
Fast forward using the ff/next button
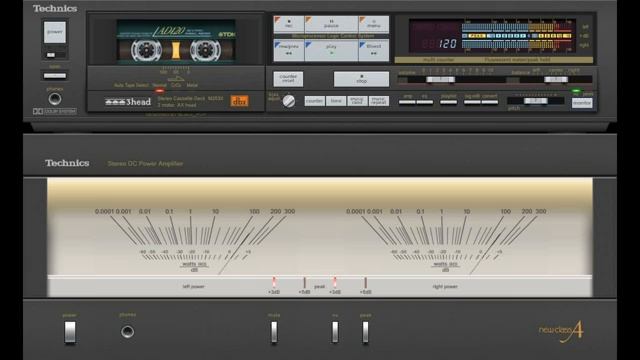374,51
